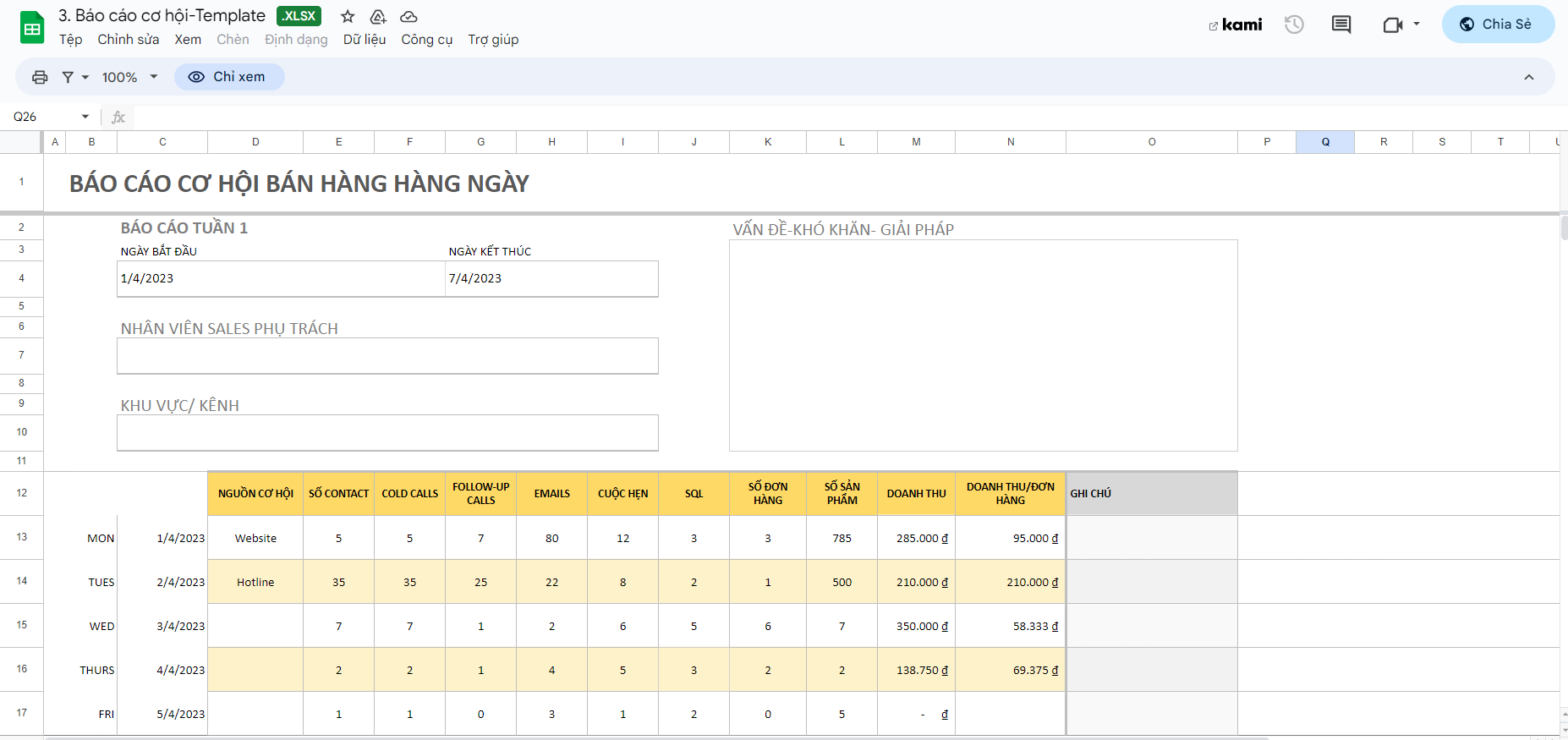This screenshot has width=1568, height=740.
Task: Select column O header
Action: pyautogui.click(x=1152, y=142)
